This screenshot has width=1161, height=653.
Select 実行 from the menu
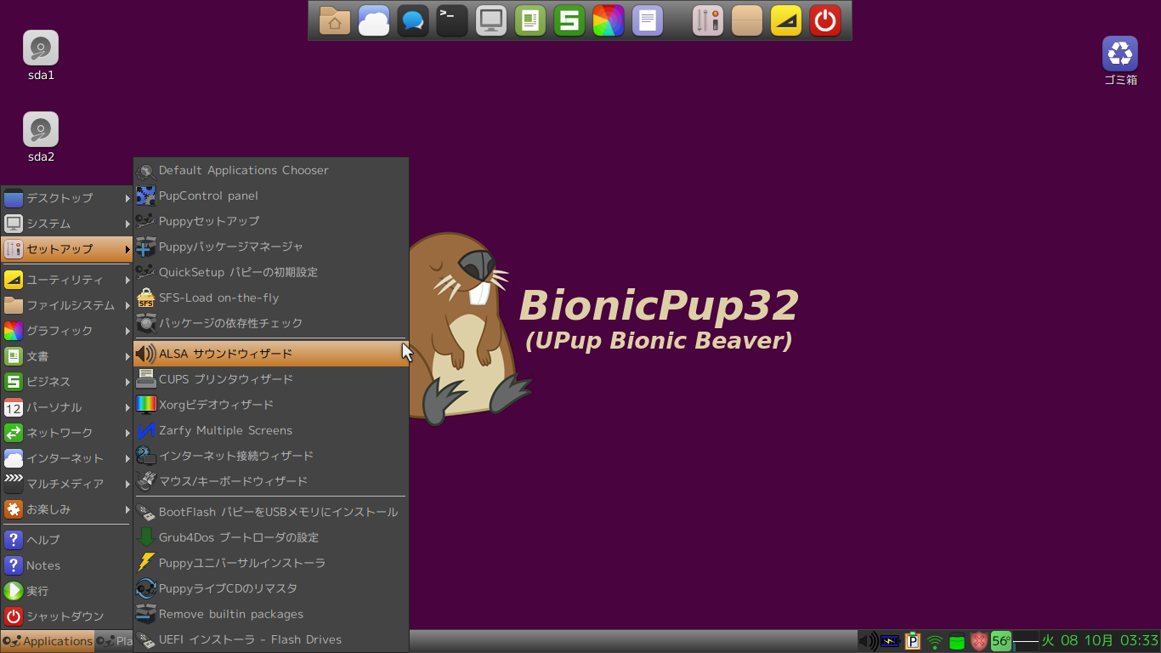(67, 591)
